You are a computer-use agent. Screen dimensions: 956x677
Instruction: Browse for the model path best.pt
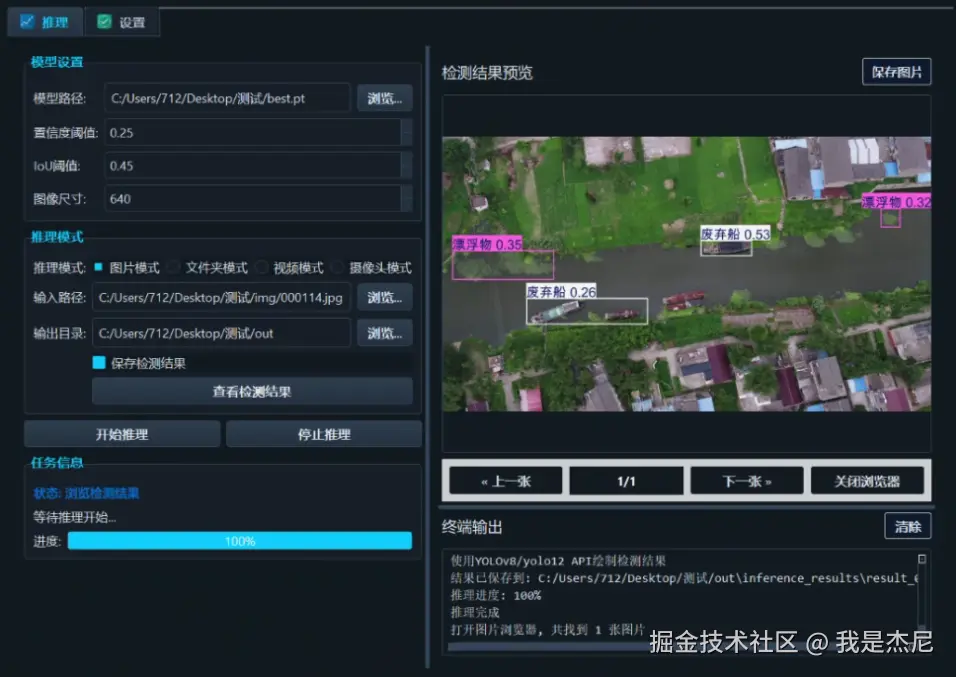385,97
